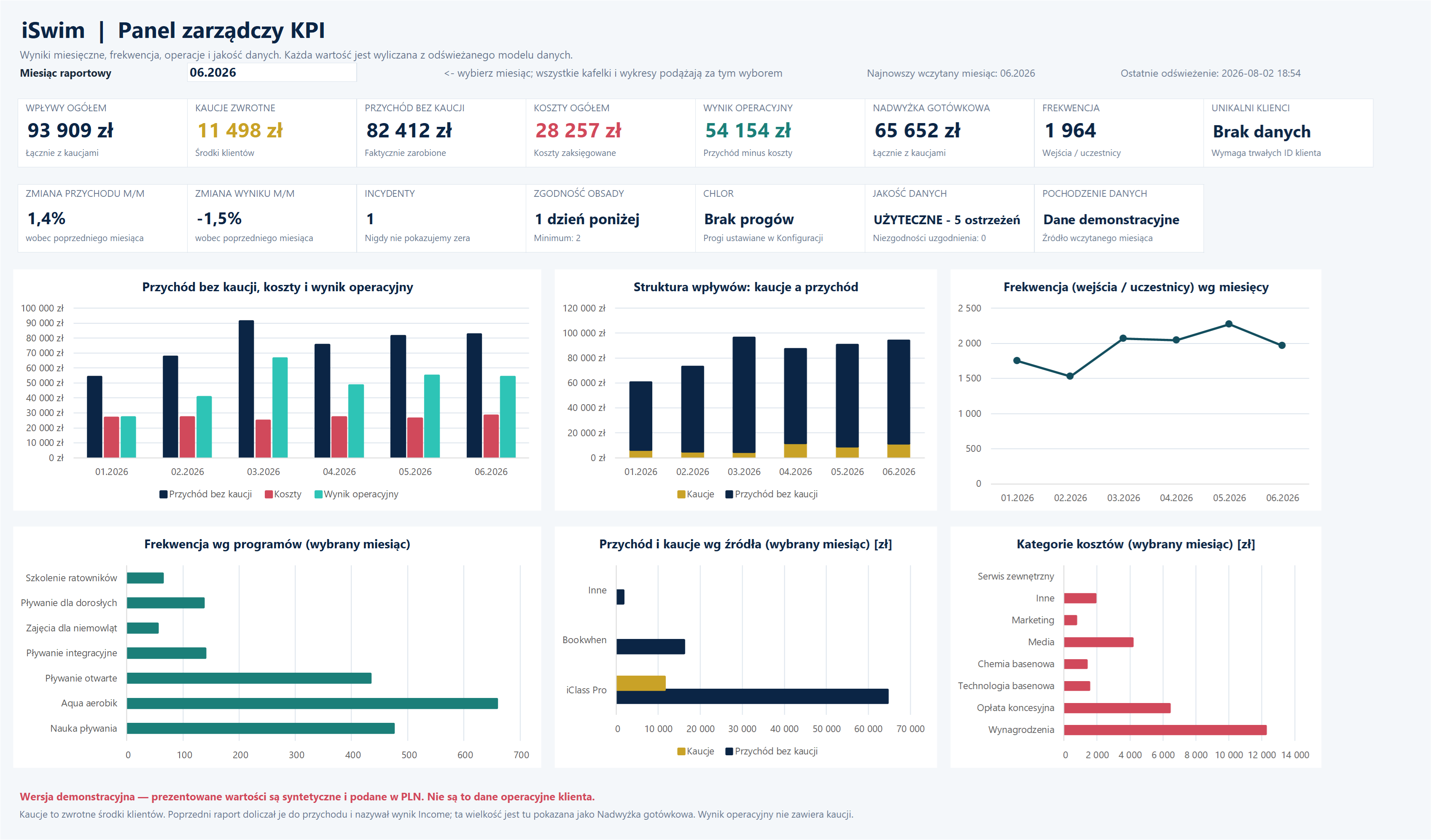Click the navy legend swatch under the Struktura wpływów chart

click(x=729, y=494)
